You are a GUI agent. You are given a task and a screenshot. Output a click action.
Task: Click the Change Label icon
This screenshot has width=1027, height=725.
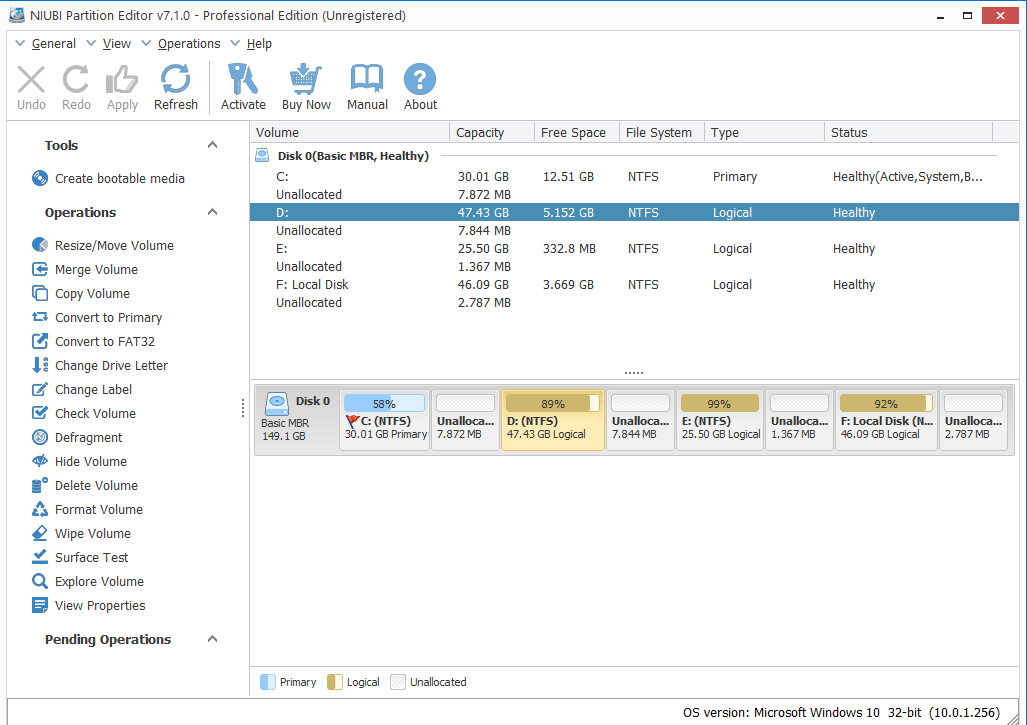(x=40, y=389)
